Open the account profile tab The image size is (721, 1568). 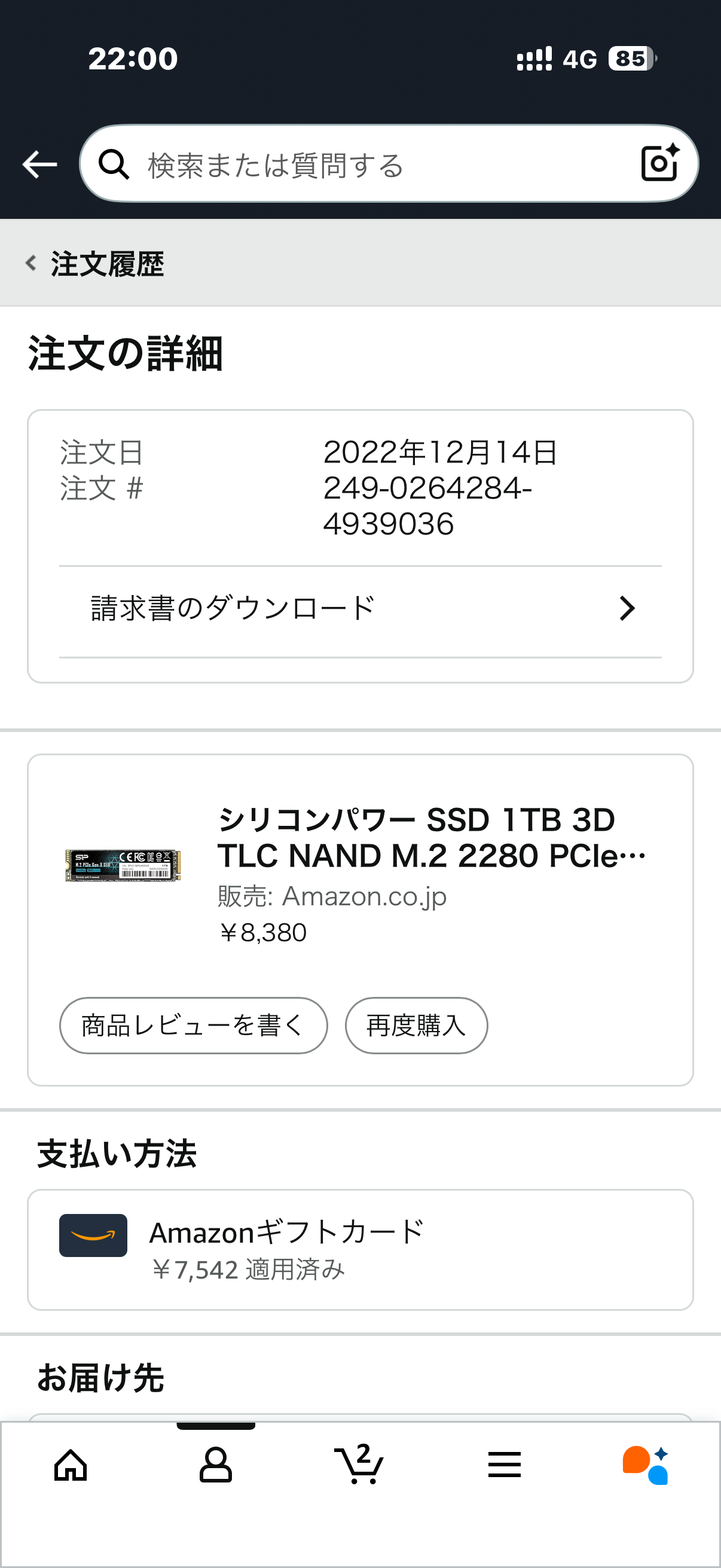(x=215, y=1465)
